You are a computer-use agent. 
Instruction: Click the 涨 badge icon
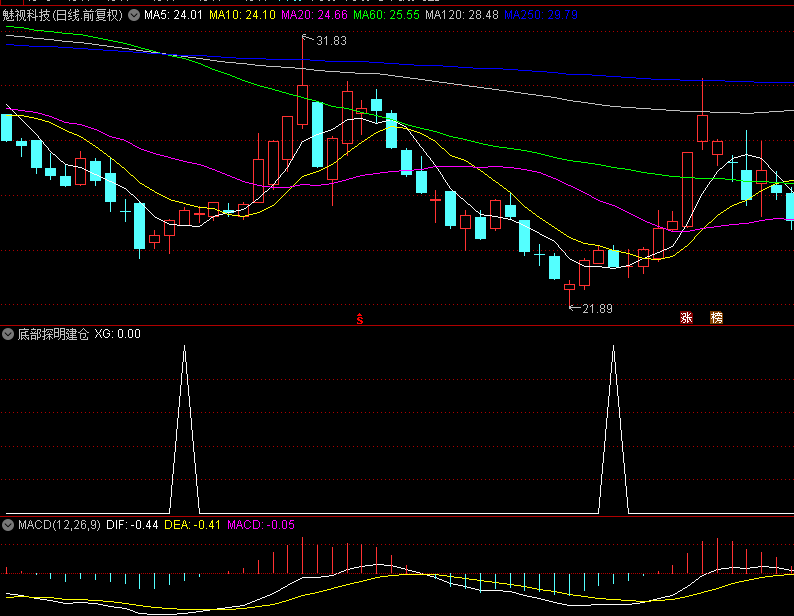[686, 318]
